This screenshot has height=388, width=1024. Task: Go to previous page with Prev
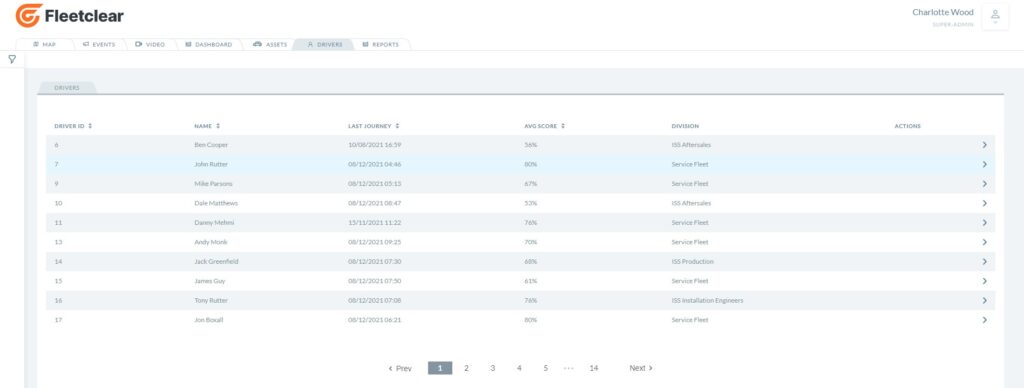pos(400,368)
